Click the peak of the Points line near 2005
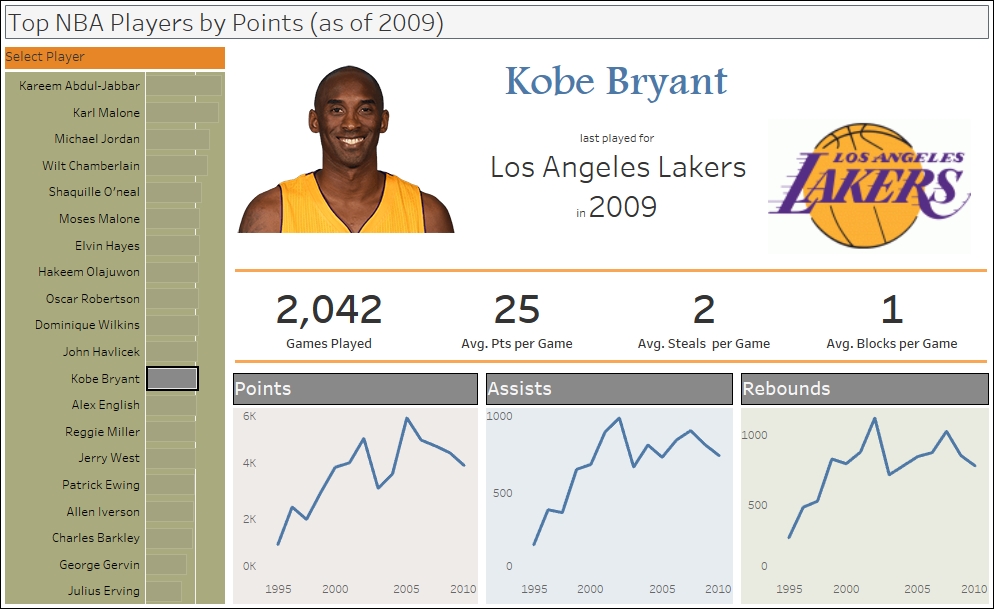The image size is (994, 609). pyautogui.click(x=407, y=418)
